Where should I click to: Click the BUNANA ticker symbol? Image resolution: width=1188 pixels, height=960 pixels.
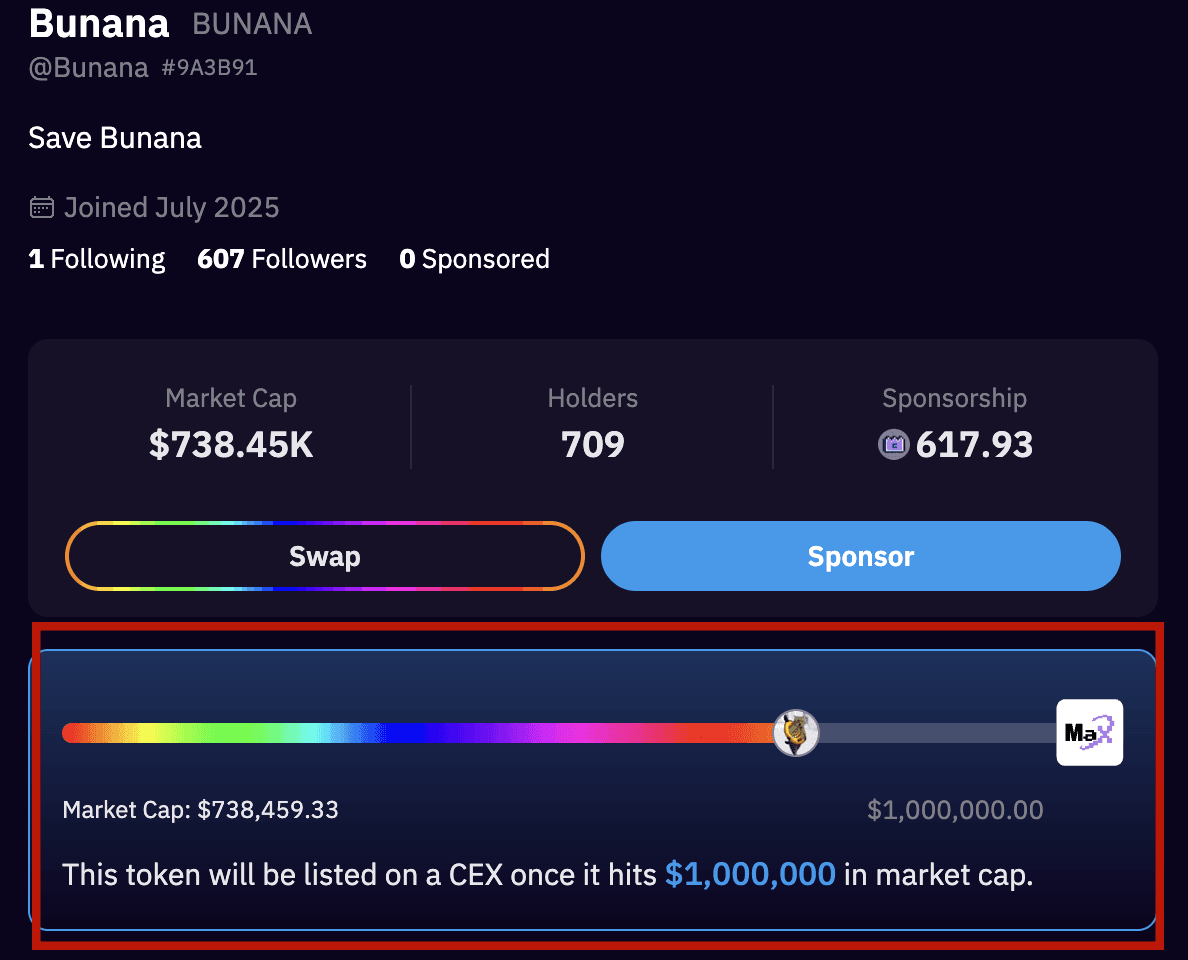(252, 25)
